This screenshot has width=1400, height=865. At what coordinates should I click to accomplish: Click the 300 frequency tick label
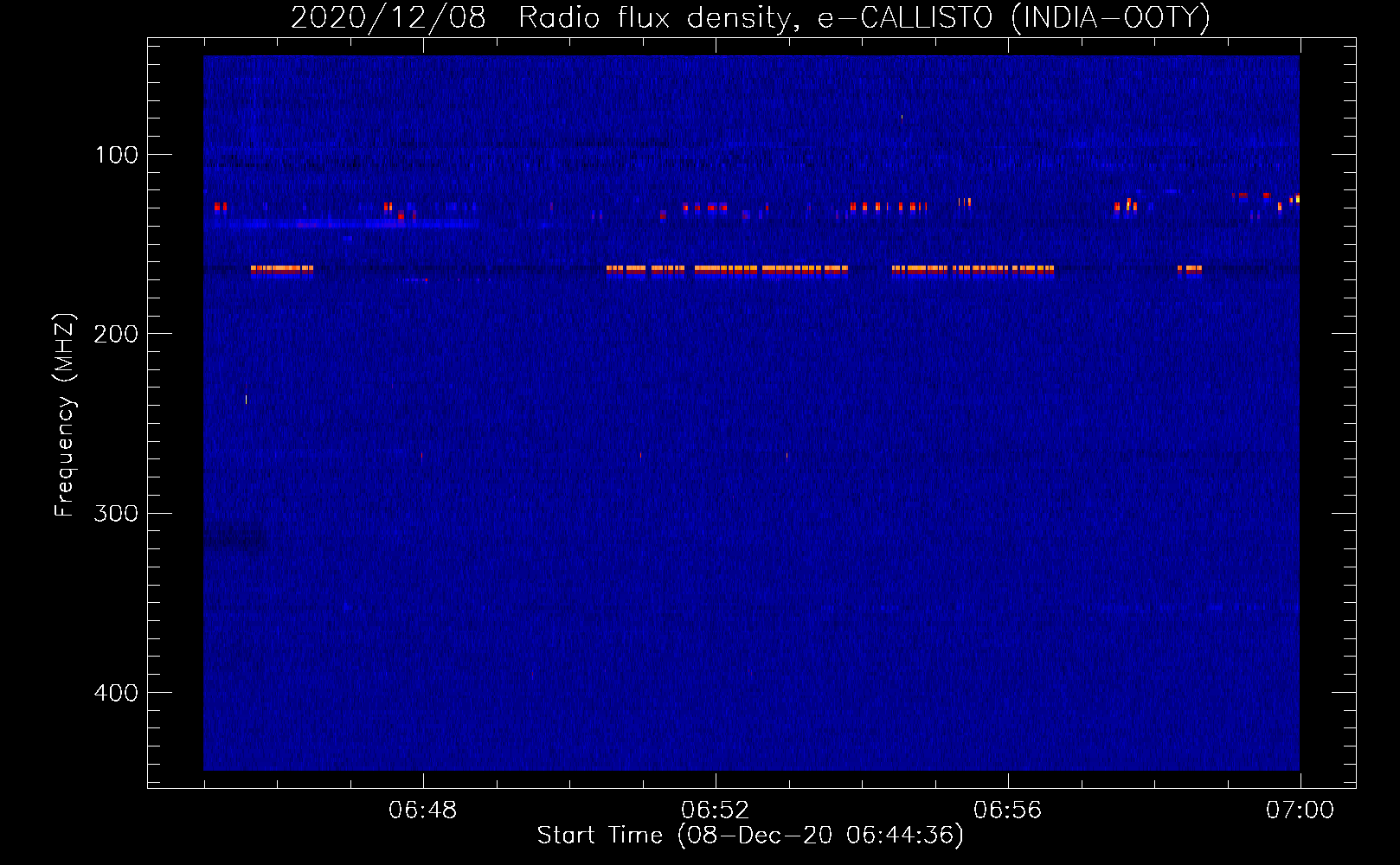tap(116, 514)
